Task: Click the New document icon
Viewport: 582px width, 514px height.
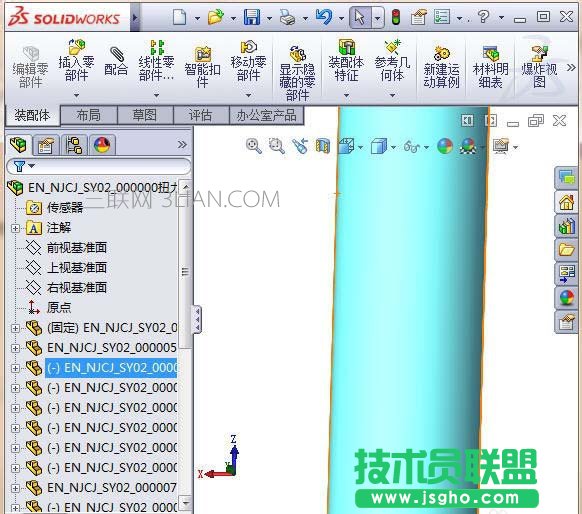Action: tap(179, 17)
